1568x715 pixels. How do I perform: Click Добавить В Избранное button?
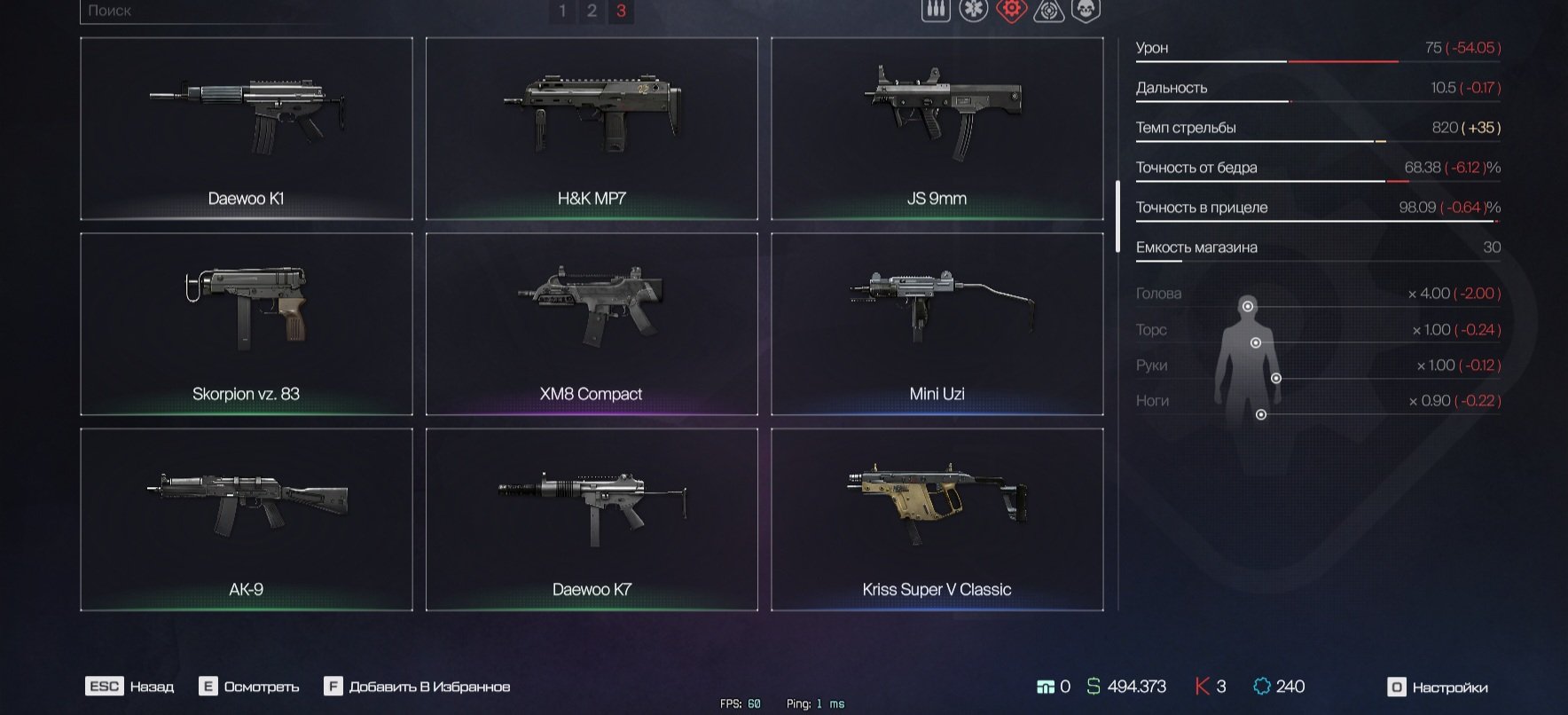coord(417,687)
